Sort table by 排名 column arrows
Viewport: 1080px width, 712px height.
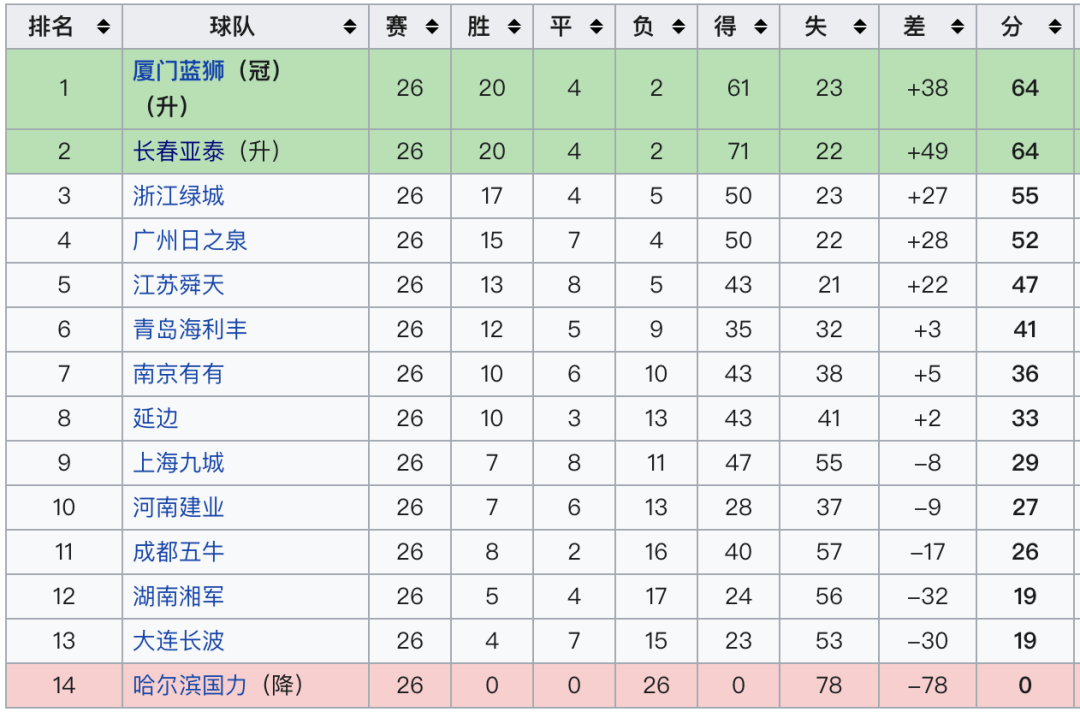click(103, 28)
